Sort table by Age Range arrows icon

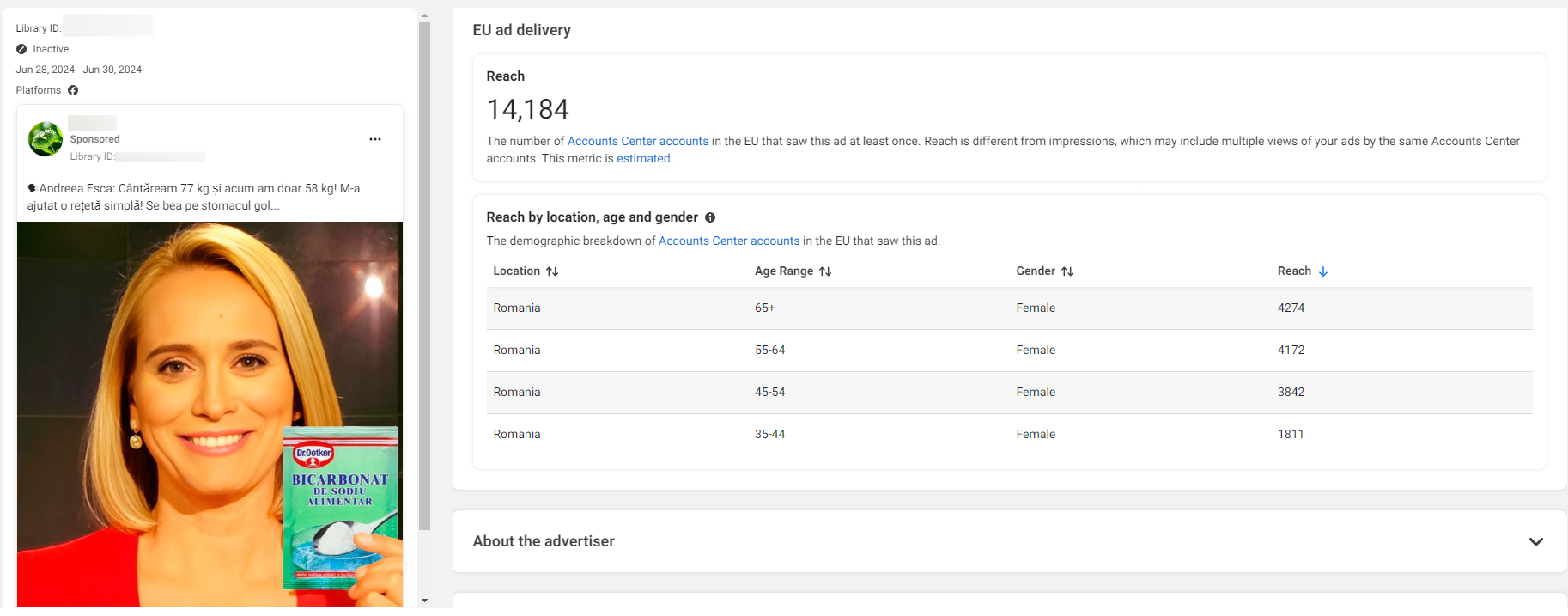coord(825,271)
